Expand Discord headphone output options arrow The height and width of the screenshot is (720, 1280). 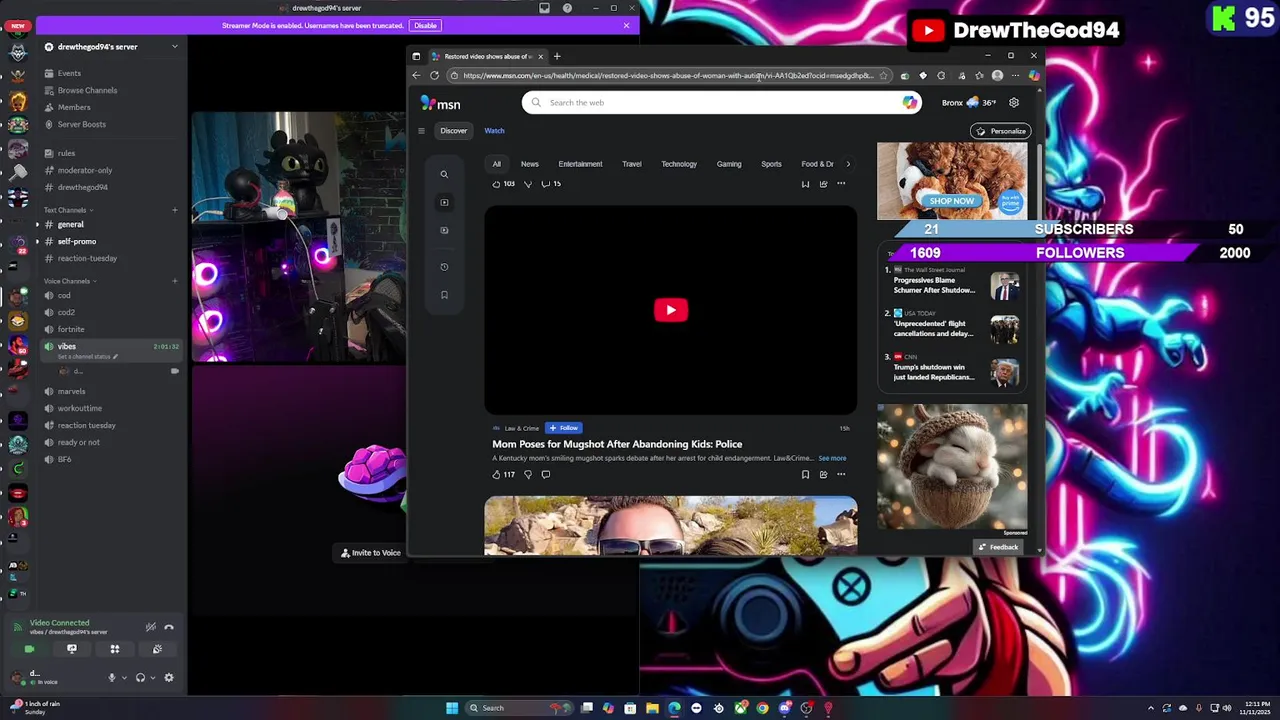pos(152,677)
